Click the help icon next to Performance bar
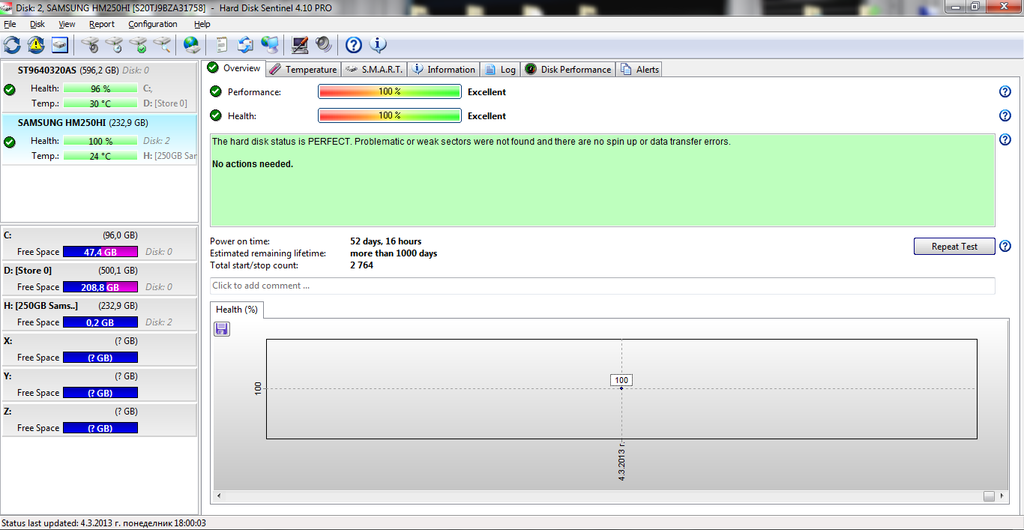 click(x=1005, y=92)
